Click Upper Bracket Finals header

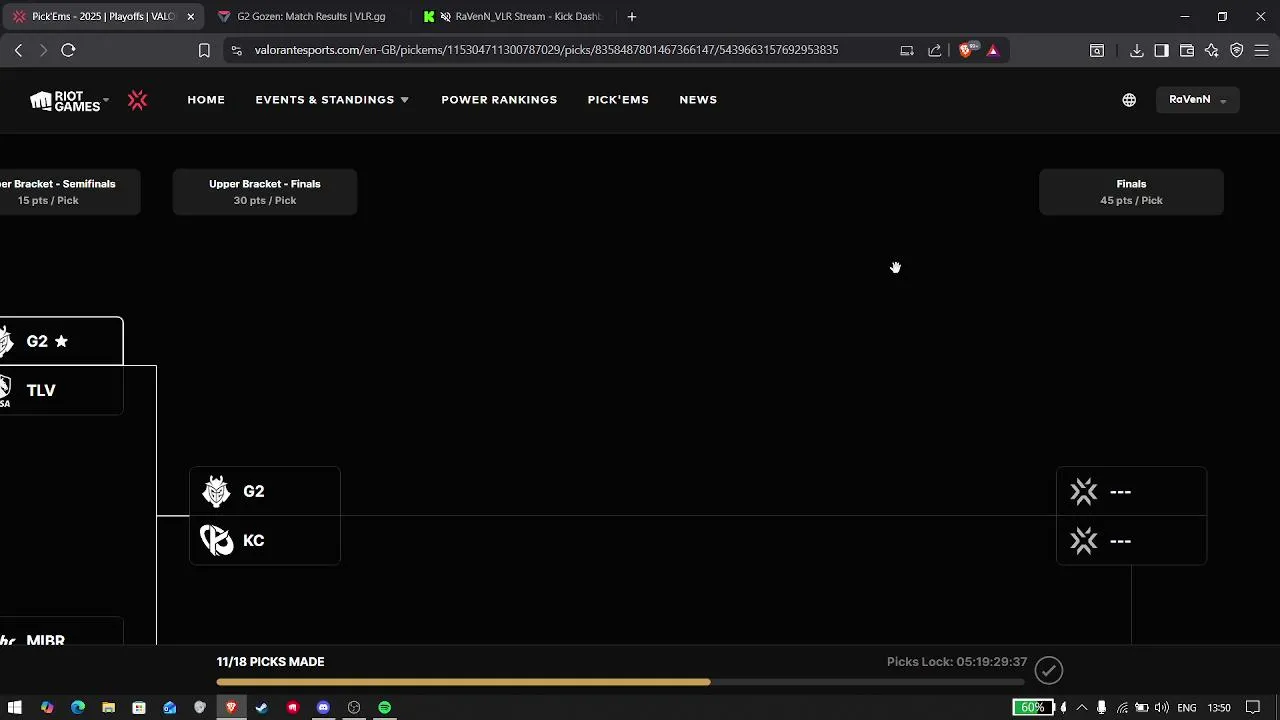click(265, 192)
